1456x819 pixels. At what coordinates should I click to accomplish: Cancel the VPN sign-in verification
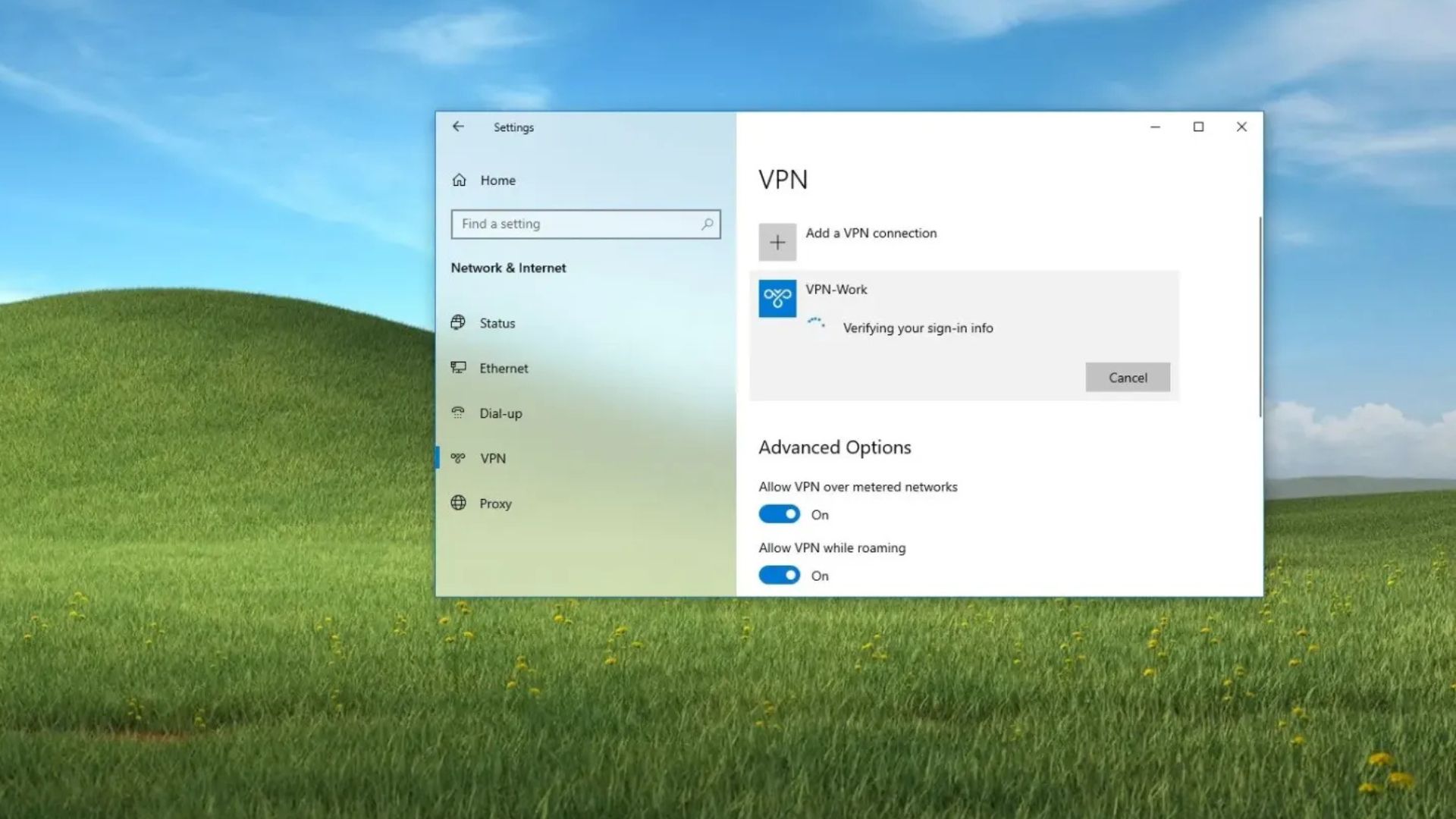coord(1128,377)
